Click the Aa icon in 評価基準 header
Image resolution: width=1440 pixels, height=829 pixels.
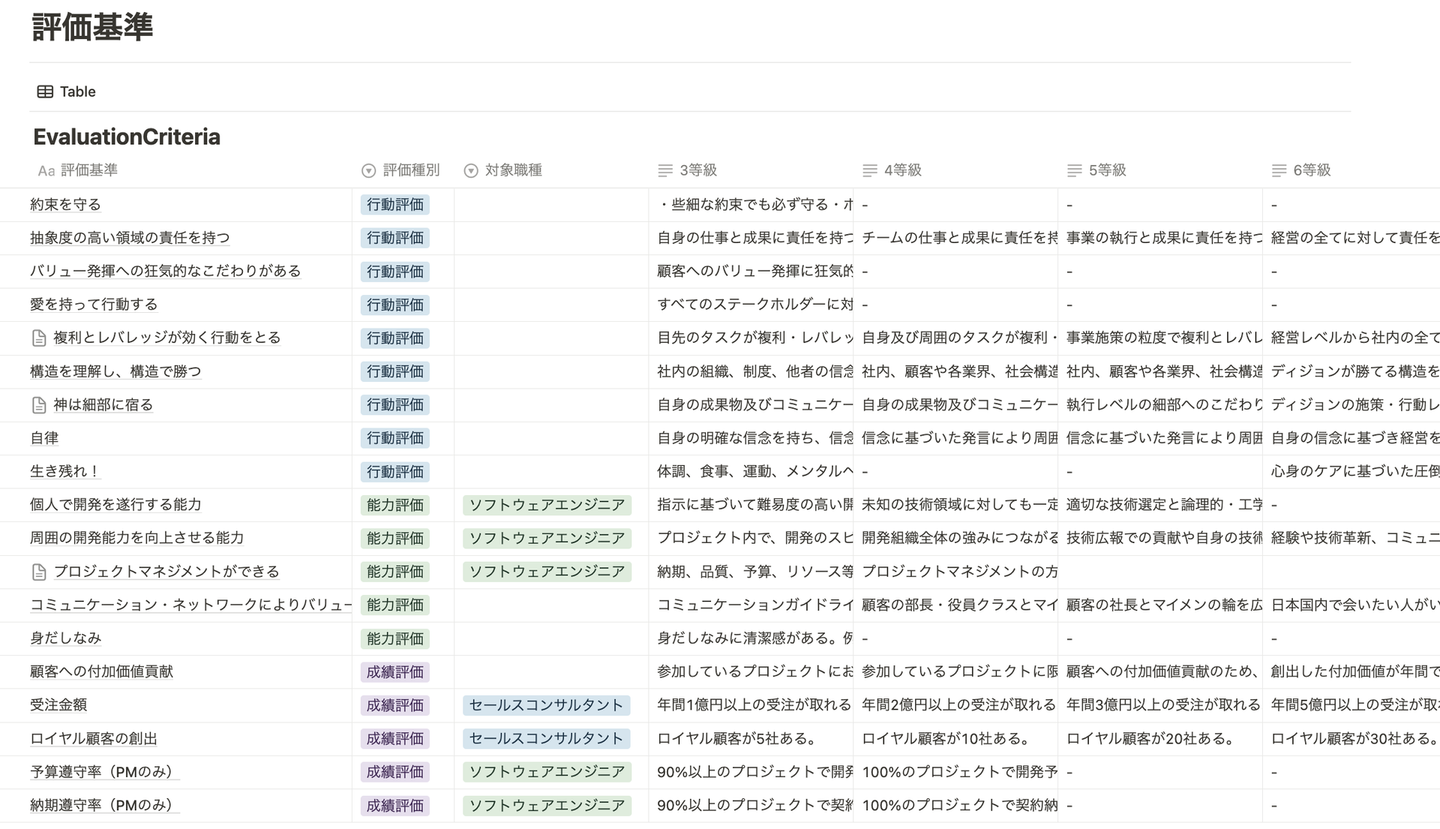(x=46, y=171)
